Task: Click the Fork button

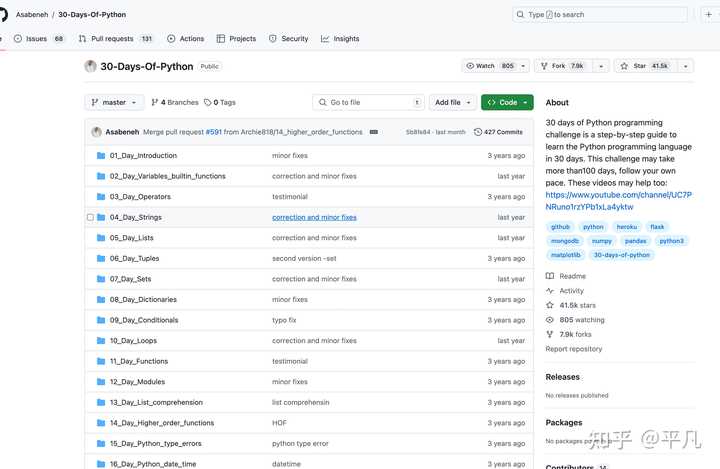Action: point(562,66)
